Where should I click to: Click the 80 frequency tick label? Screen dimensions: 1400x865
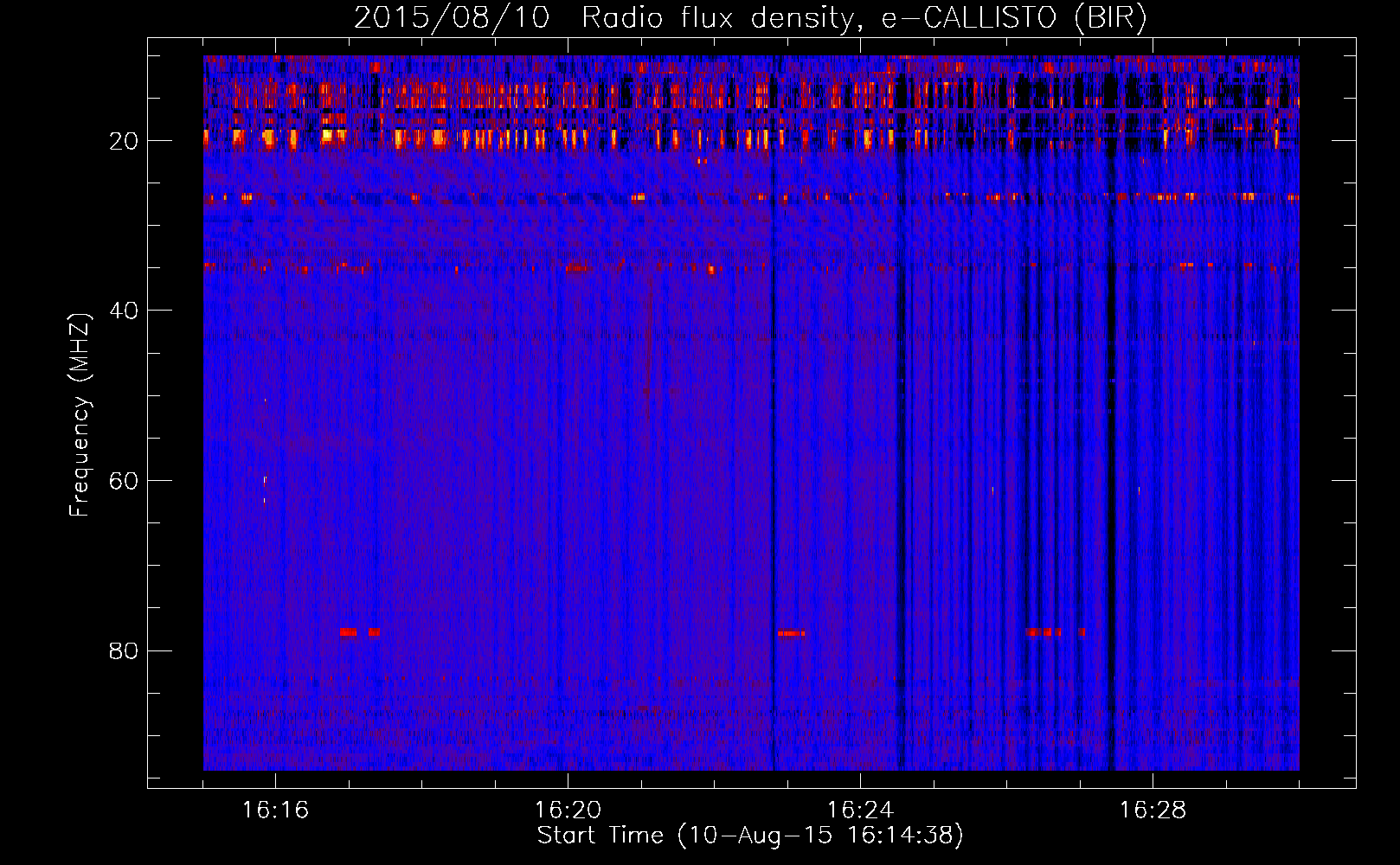click(x=124, y=650)
